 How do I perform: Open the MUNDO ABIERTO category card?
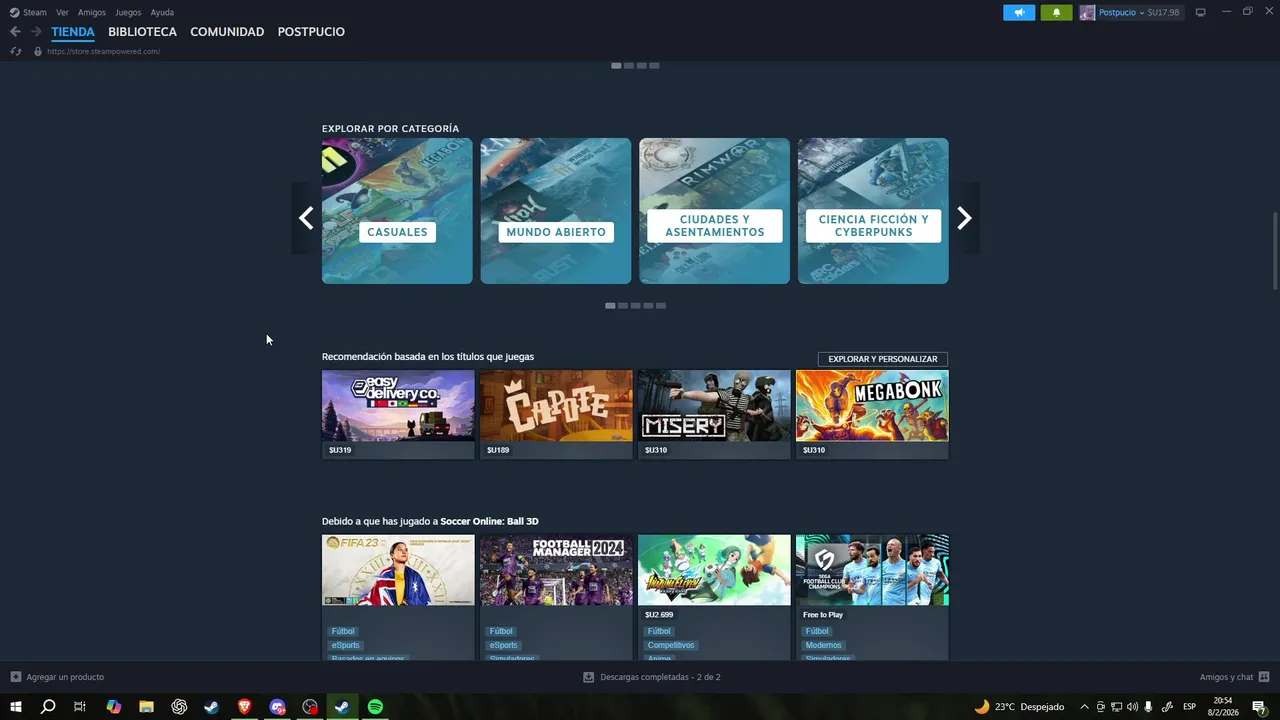tap(556, 211)
